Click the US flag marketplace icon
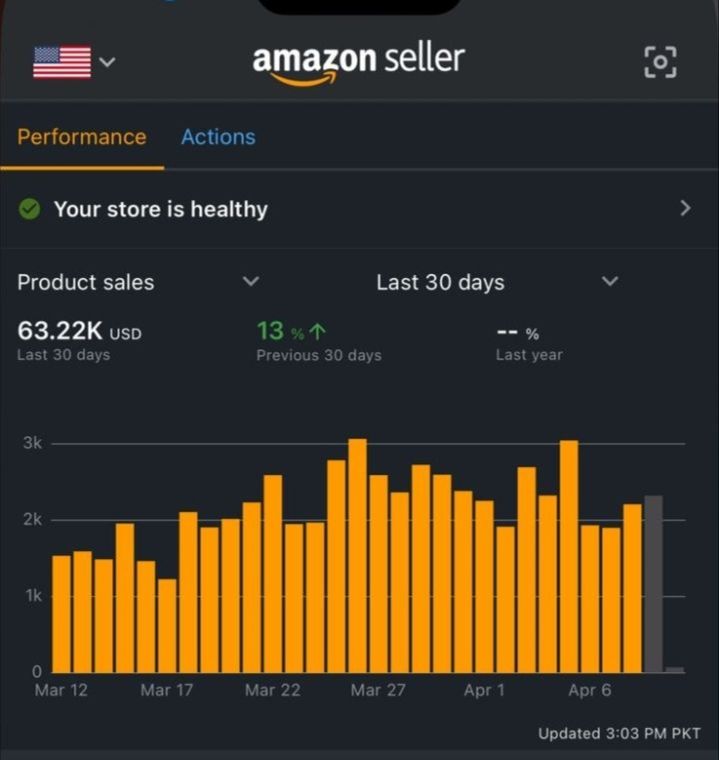Image resolution: width=719 pixels, height=760 pixels. pyautogui.click(x=62, y=62)
